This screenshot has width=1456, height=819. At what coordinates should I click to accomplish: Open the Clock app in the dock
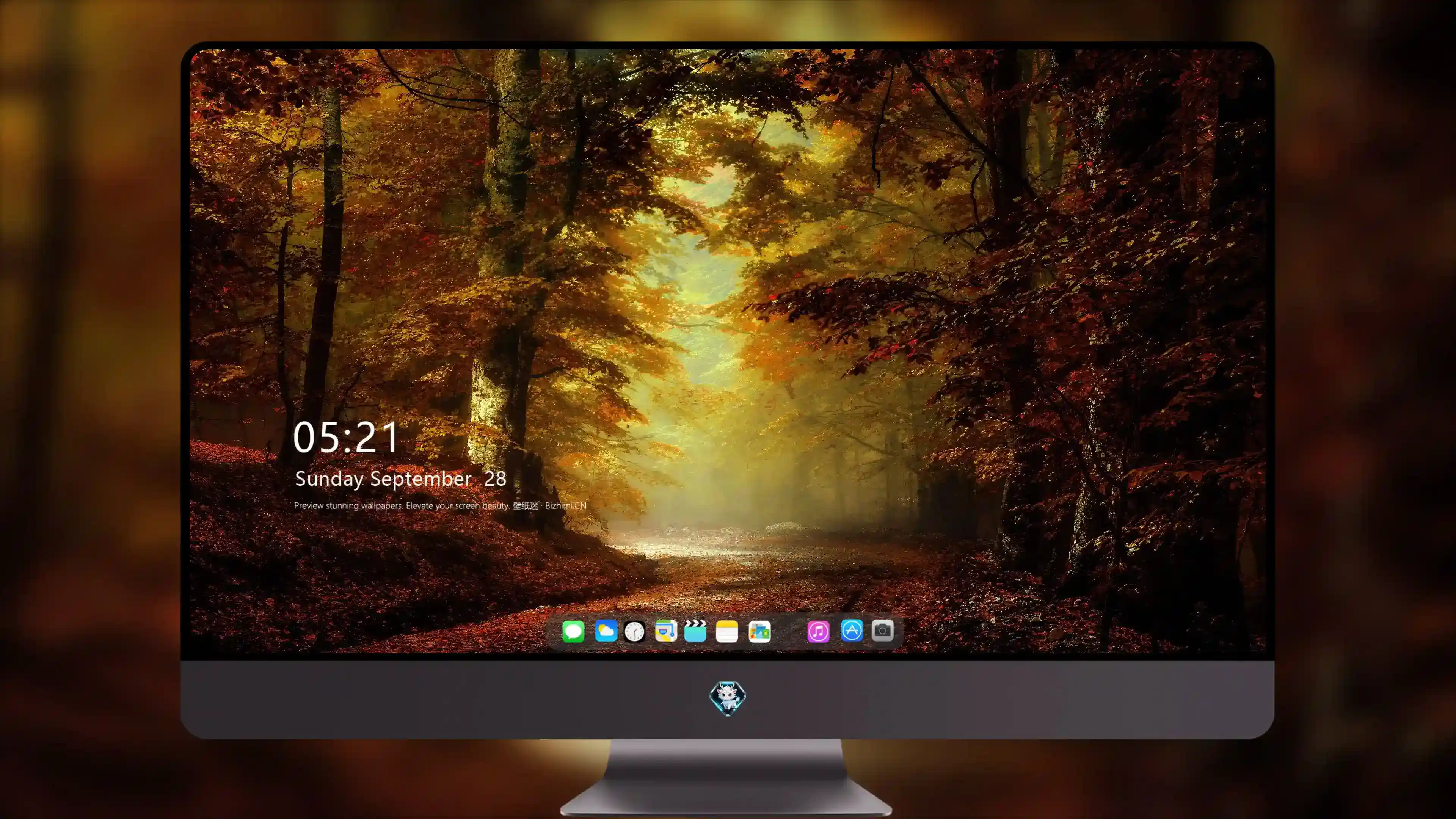tap(634, 631)
